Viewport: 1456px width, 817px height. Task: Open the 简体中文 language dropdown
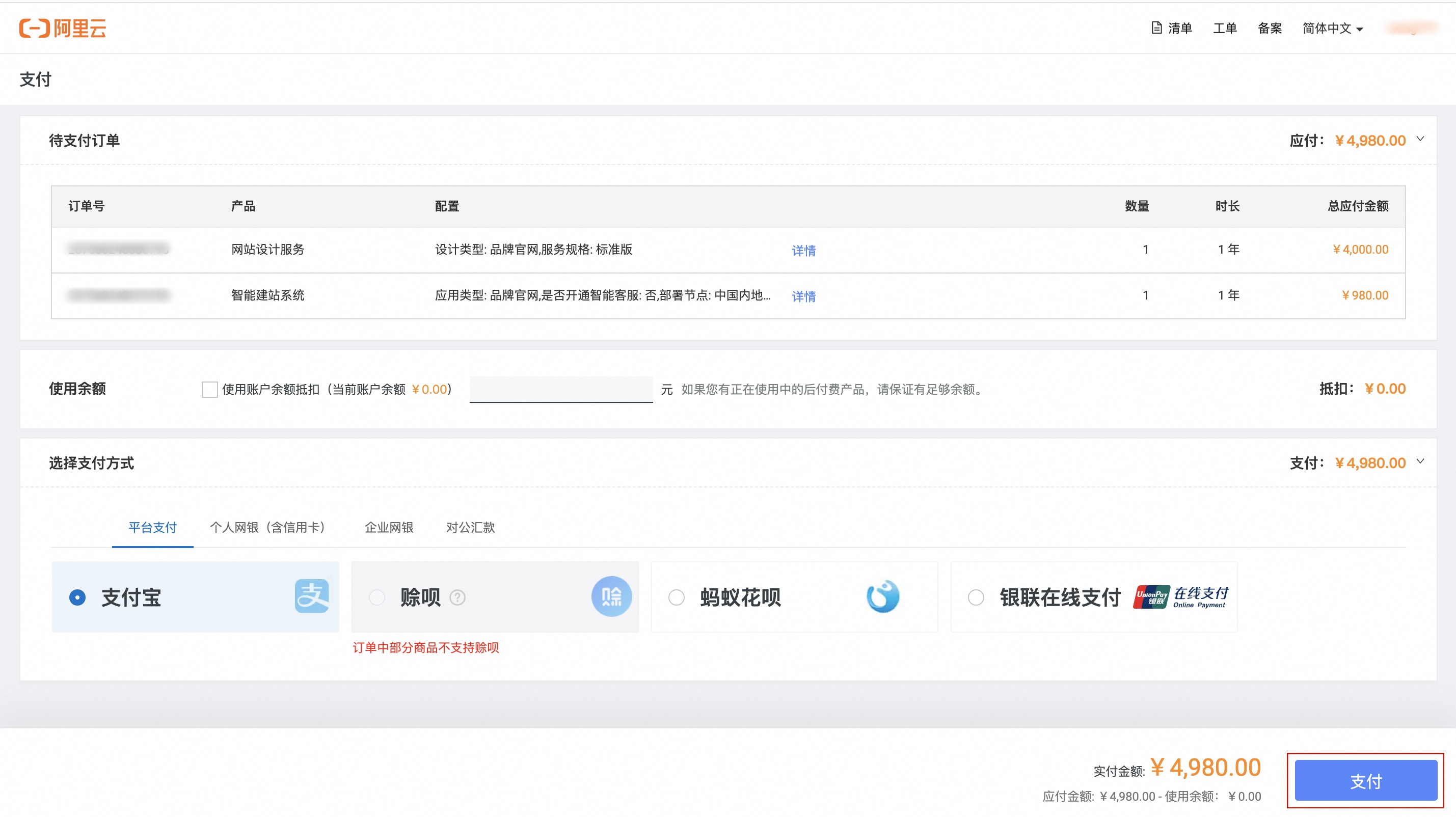coord(1333,28)
